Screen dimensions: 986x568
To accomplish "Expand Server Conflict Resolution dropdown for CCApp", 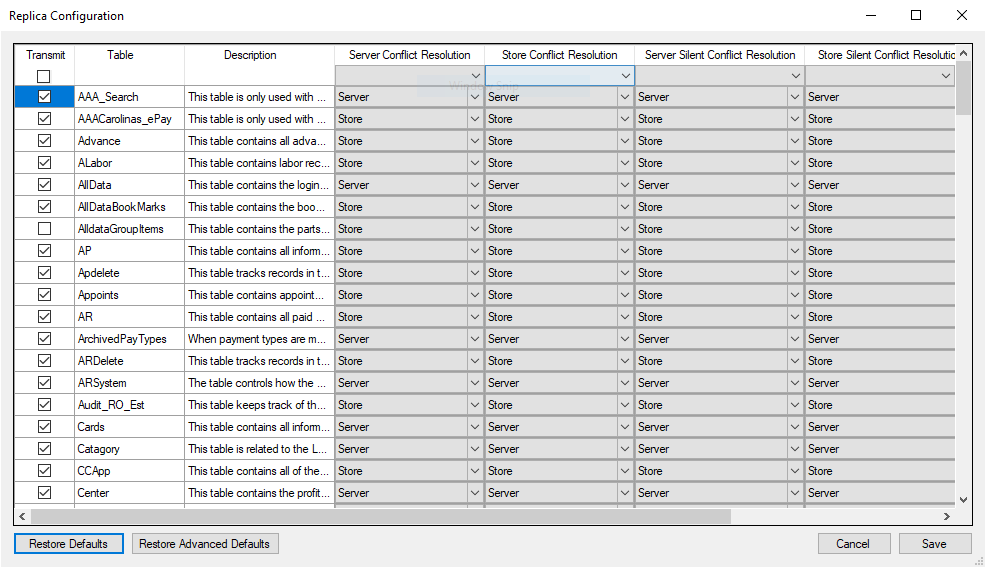I will pyautogui.click(x=475, y=471).
